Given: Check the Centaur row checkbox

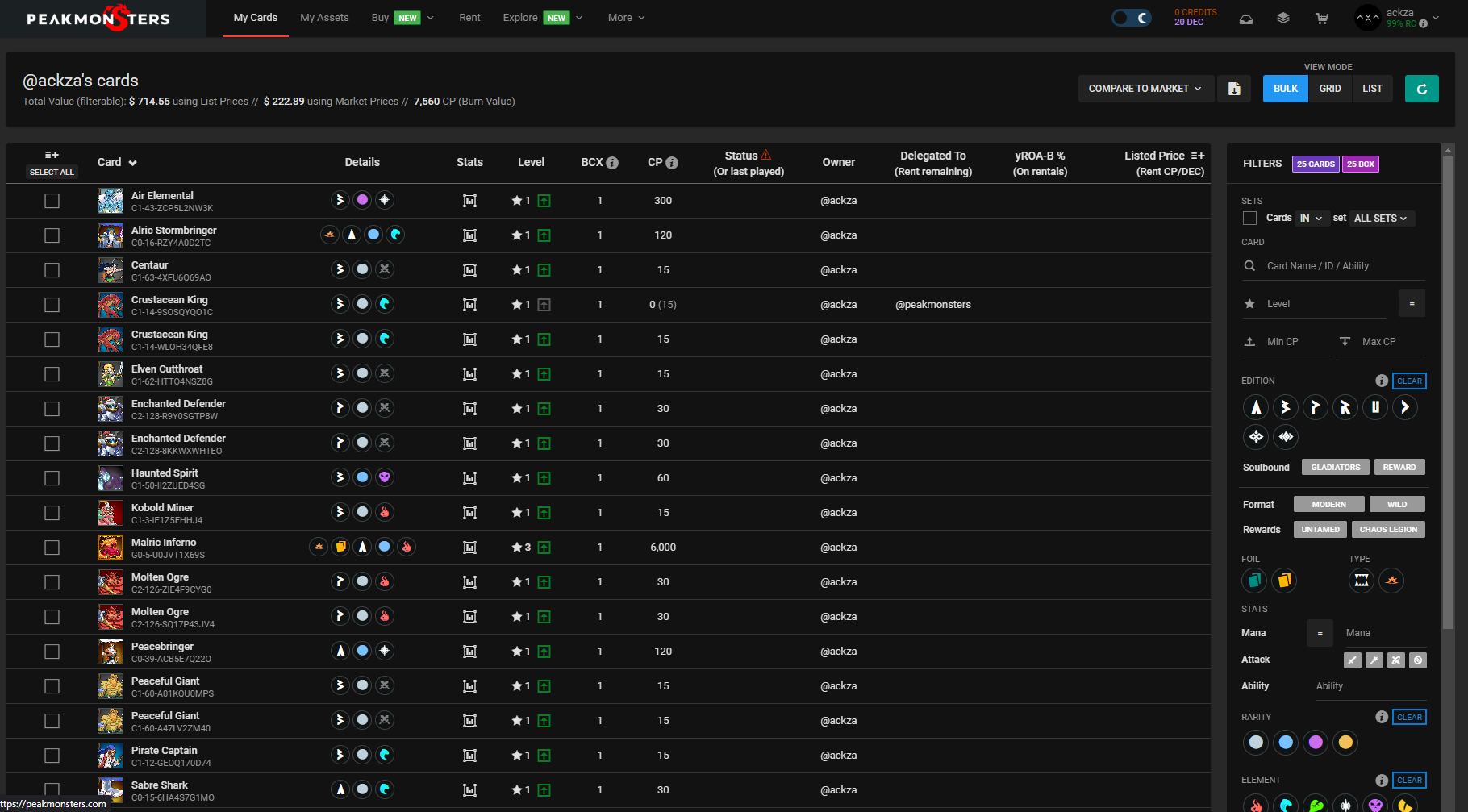Looking at the screenshot, I should tap(52, 270).
